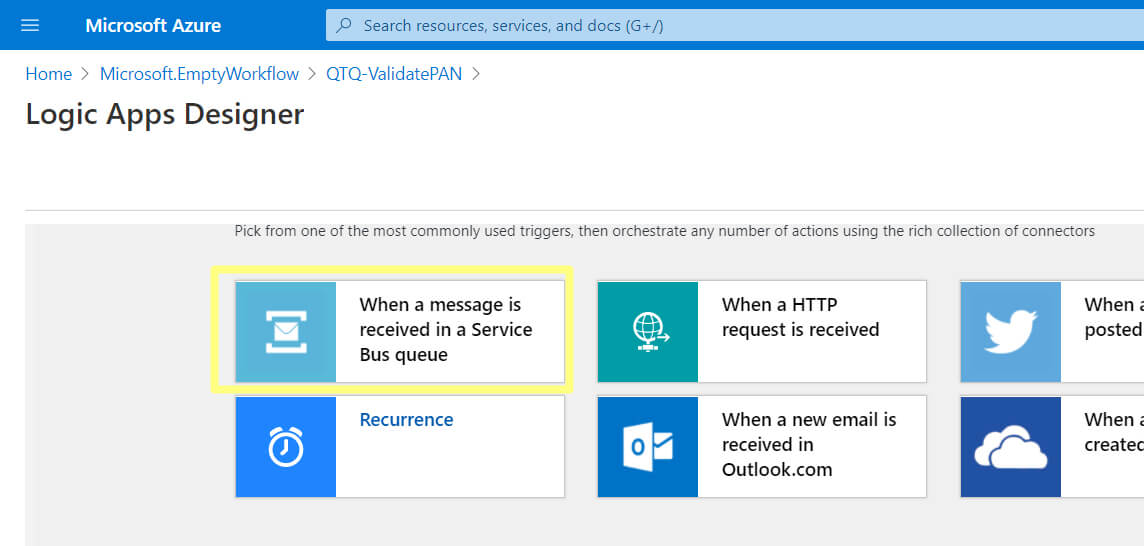Click the Microsoft Azure brand title

point(153,25)
